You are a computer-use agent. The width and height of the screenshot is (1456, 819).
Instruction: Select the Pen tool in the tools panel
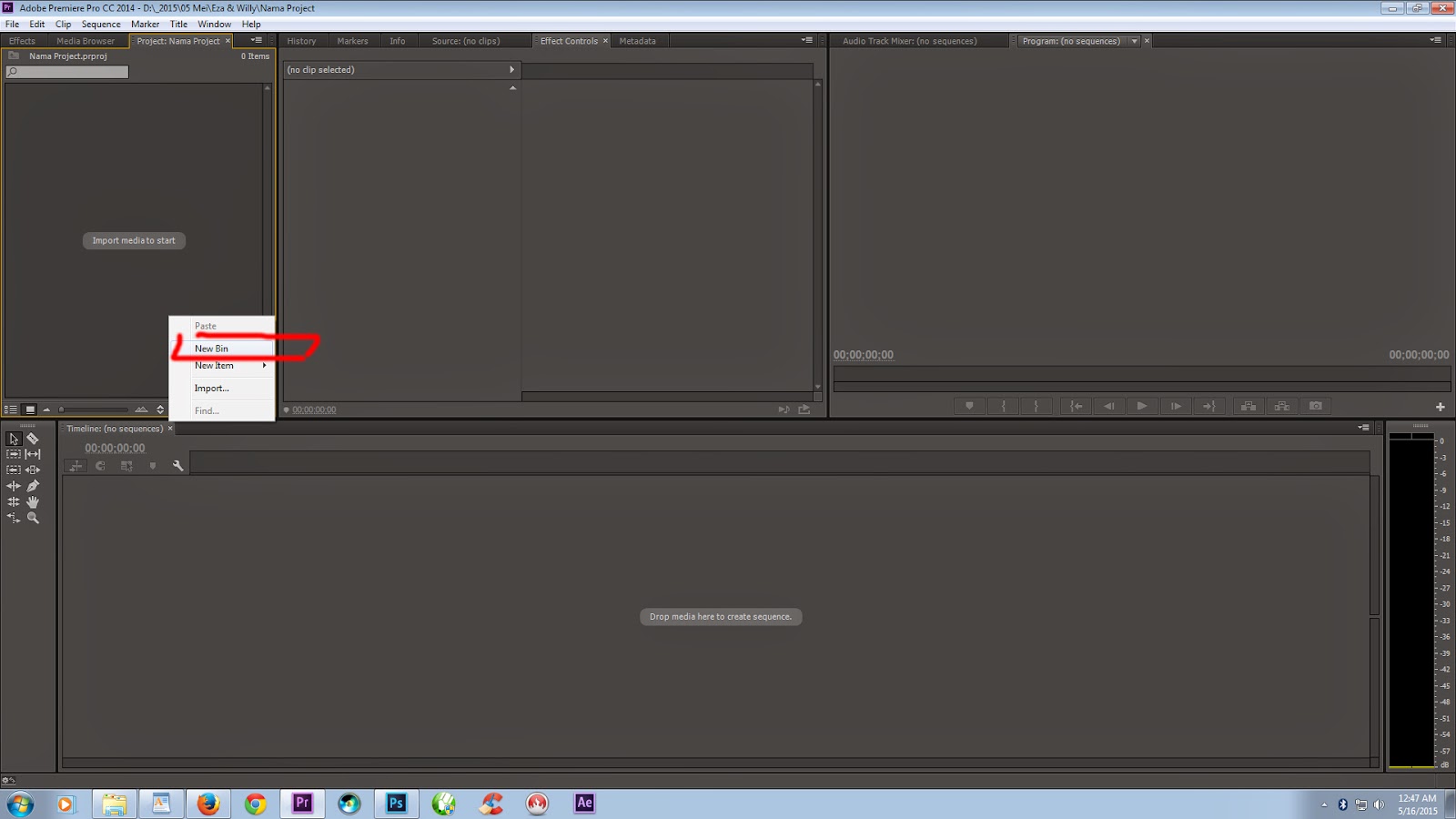(x=33, y=486)
